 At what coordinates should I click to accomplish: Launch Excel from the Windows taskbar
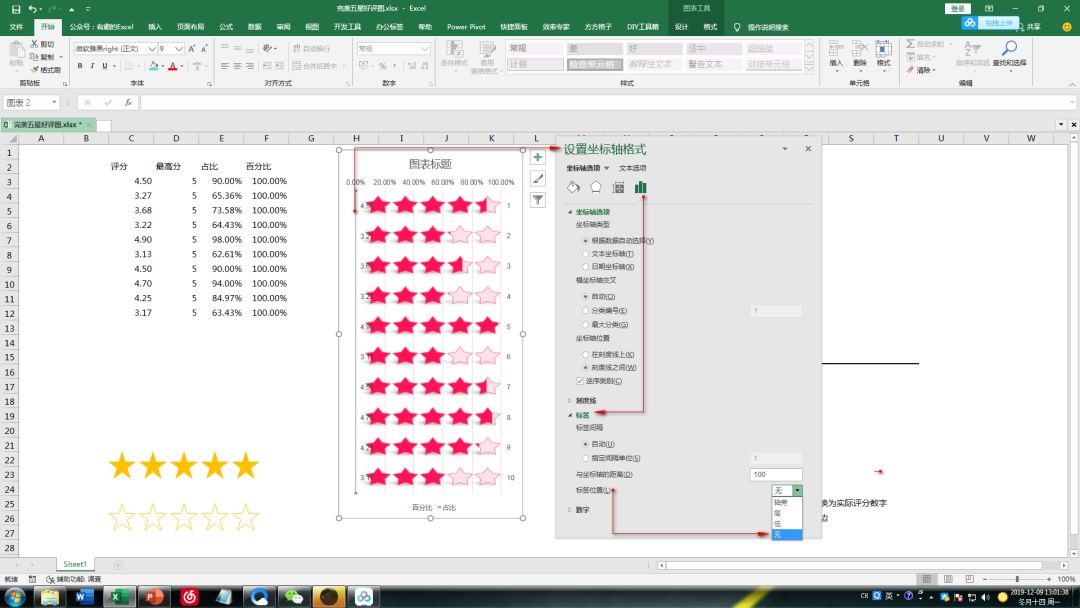[x=118, y=596]
